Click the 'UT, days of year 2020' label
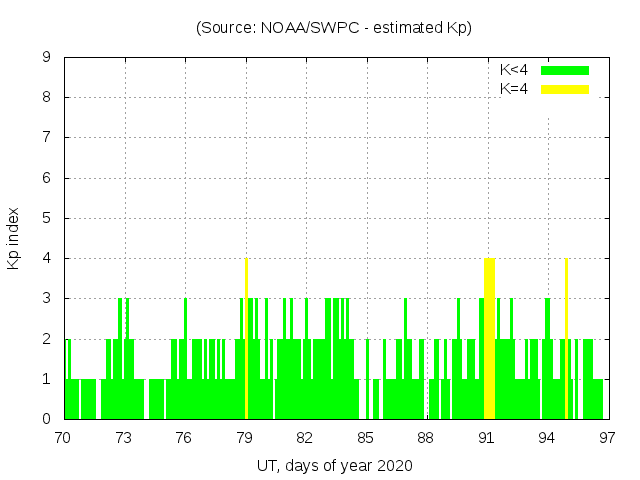 (334, 465)
